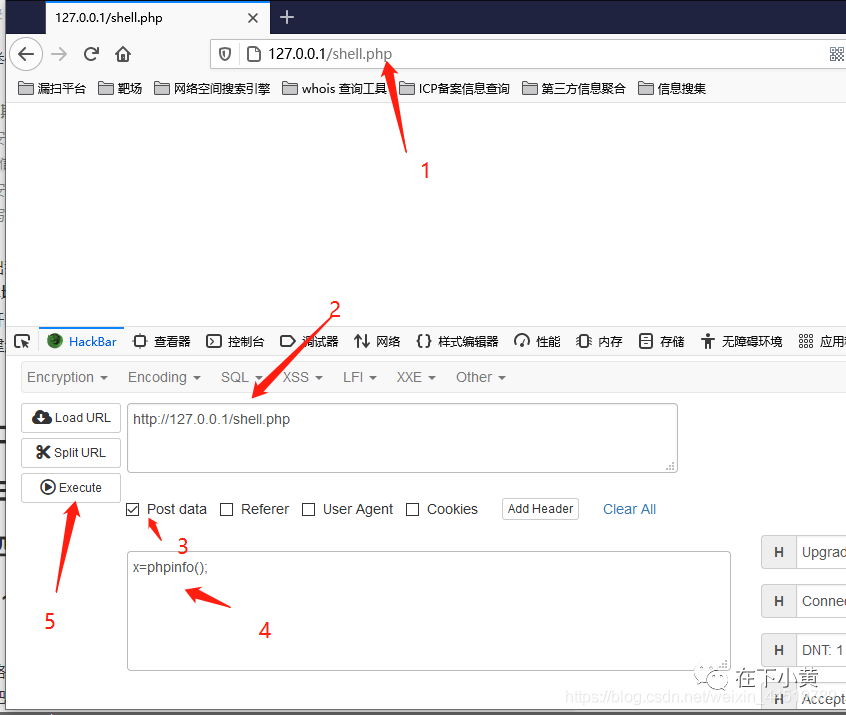
Task: Switch to the 调试器 debugger tab
Action: pos(309,342)
